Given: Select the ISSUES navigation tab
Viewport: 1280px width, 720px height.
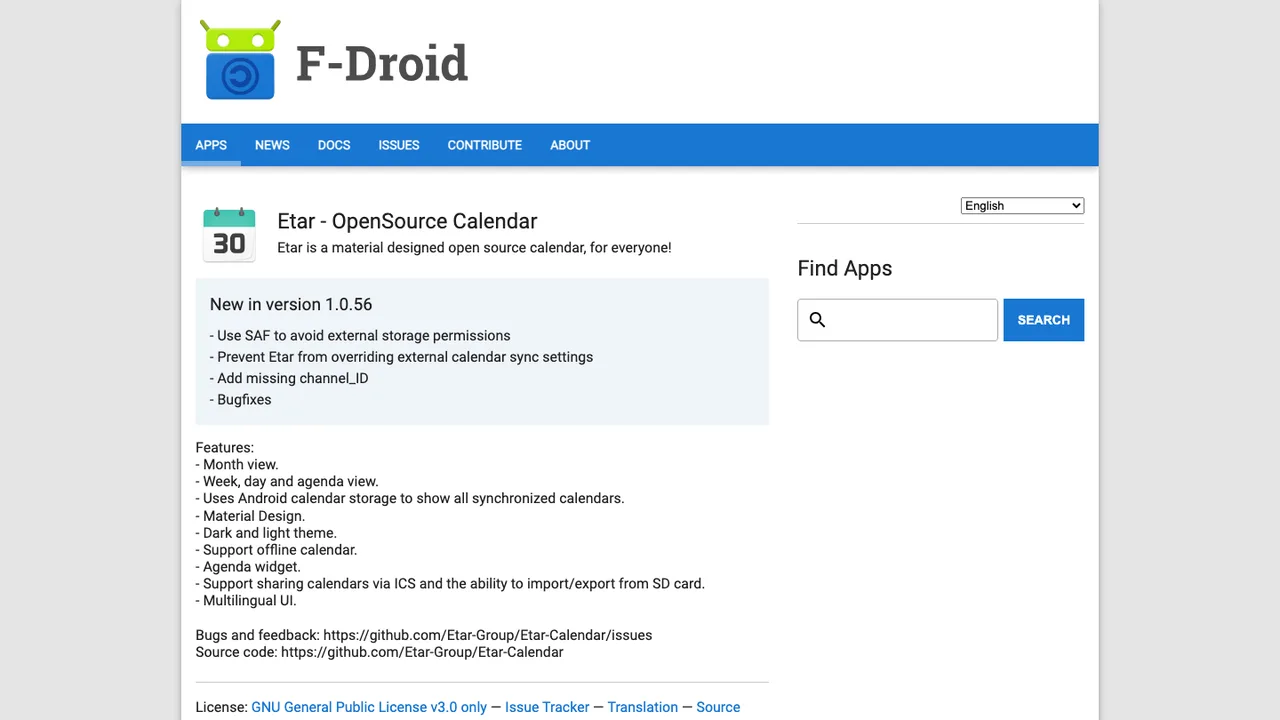Looking at the screenshot, I should click(x=399, y=145).
